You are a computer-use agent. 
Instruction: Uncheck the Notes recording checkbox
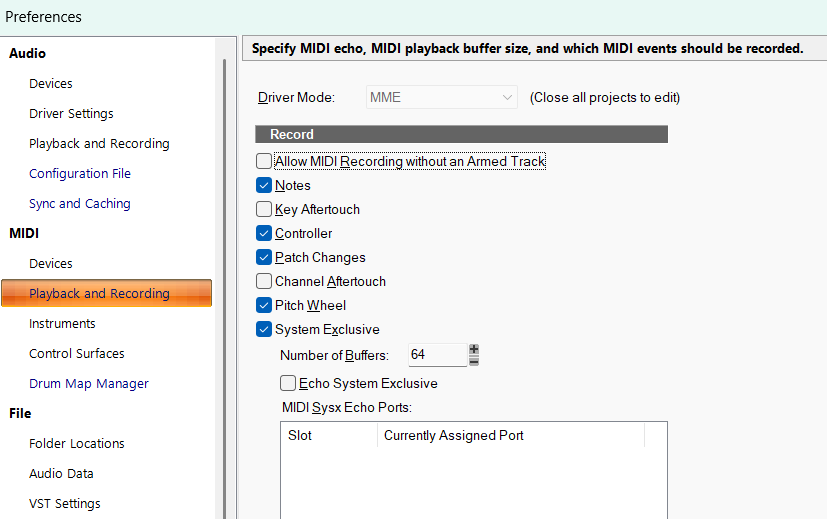(264, 185)
